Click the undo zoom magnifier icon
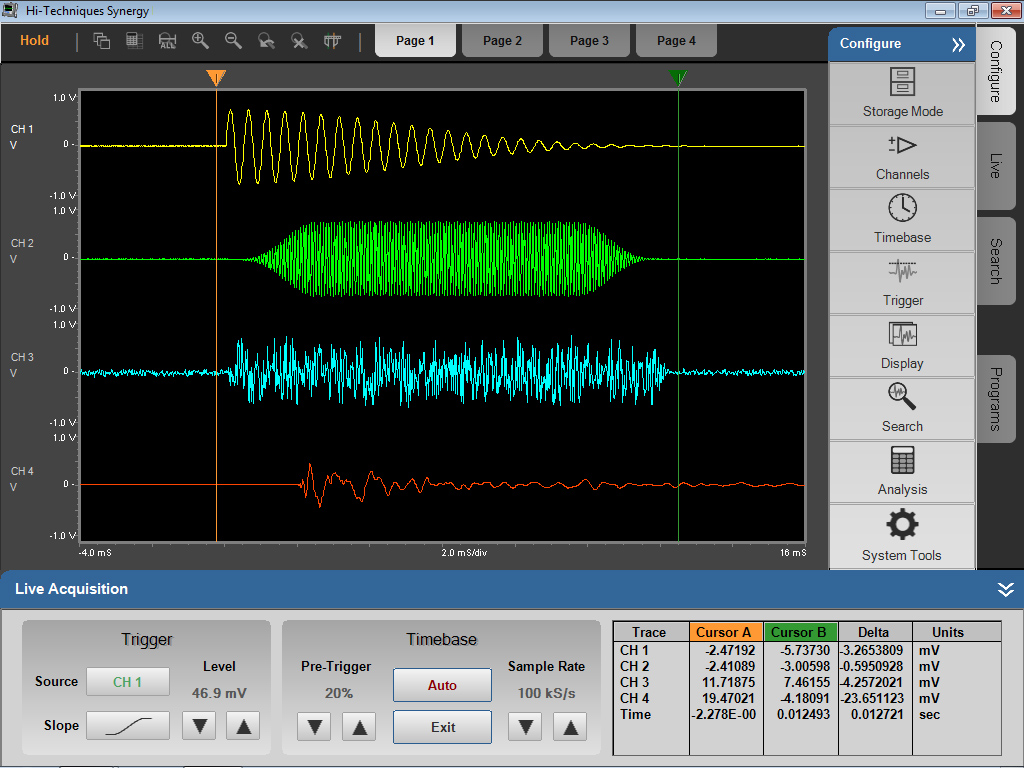Screen dimensions: 1024x768 [266, 40]
